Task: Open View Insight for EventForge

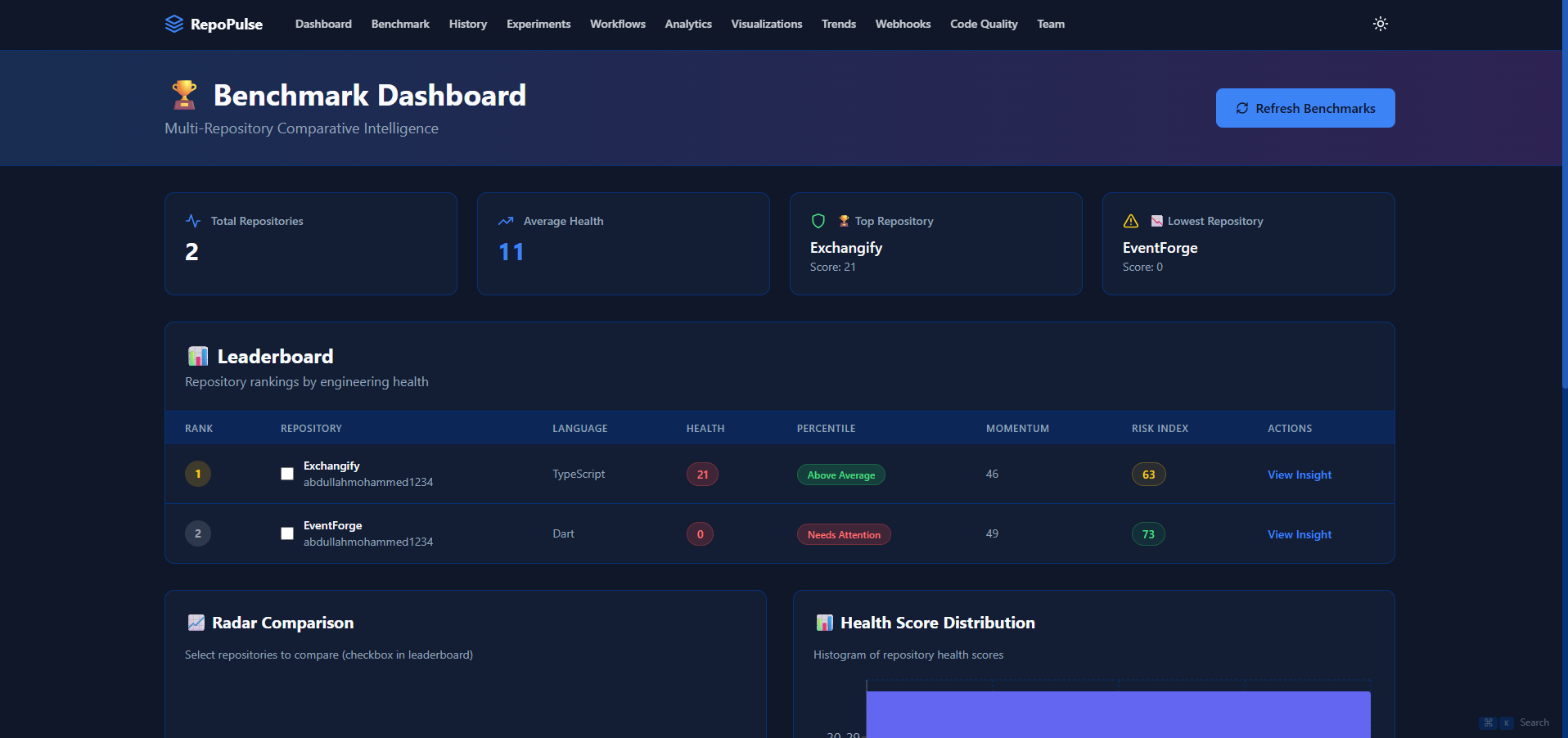Action: point(1300,534)
